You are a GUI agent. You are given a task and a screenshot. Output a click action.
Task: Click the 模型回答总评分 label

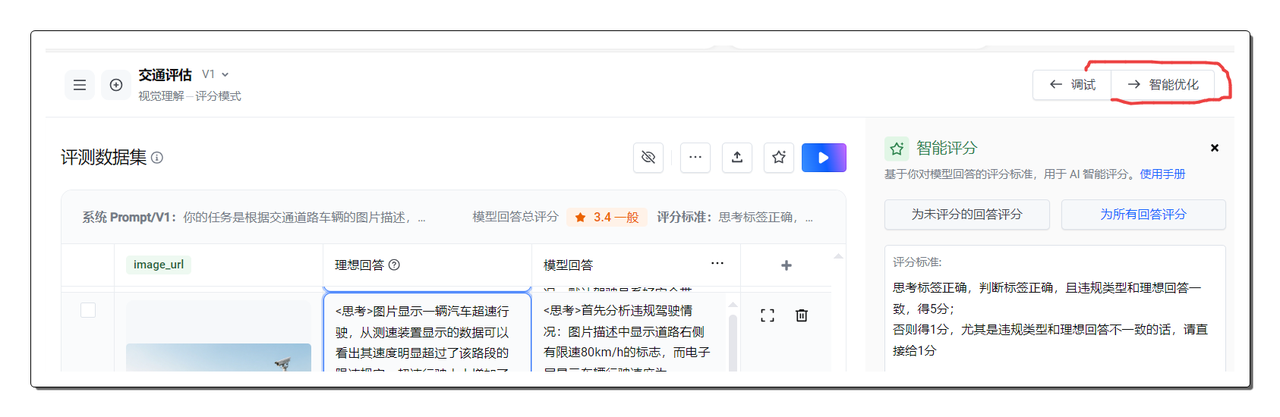pyautogui.click(x=515, y=217)
